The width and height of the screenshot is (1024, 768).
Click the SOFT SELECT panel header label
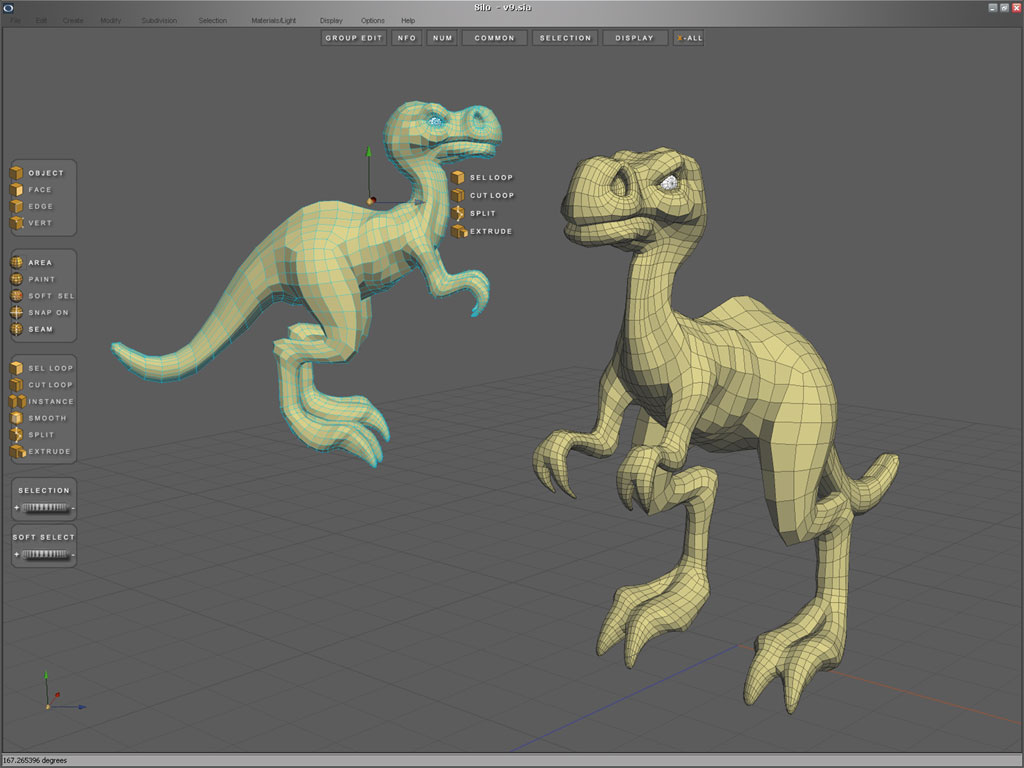[x=44, y=537]
